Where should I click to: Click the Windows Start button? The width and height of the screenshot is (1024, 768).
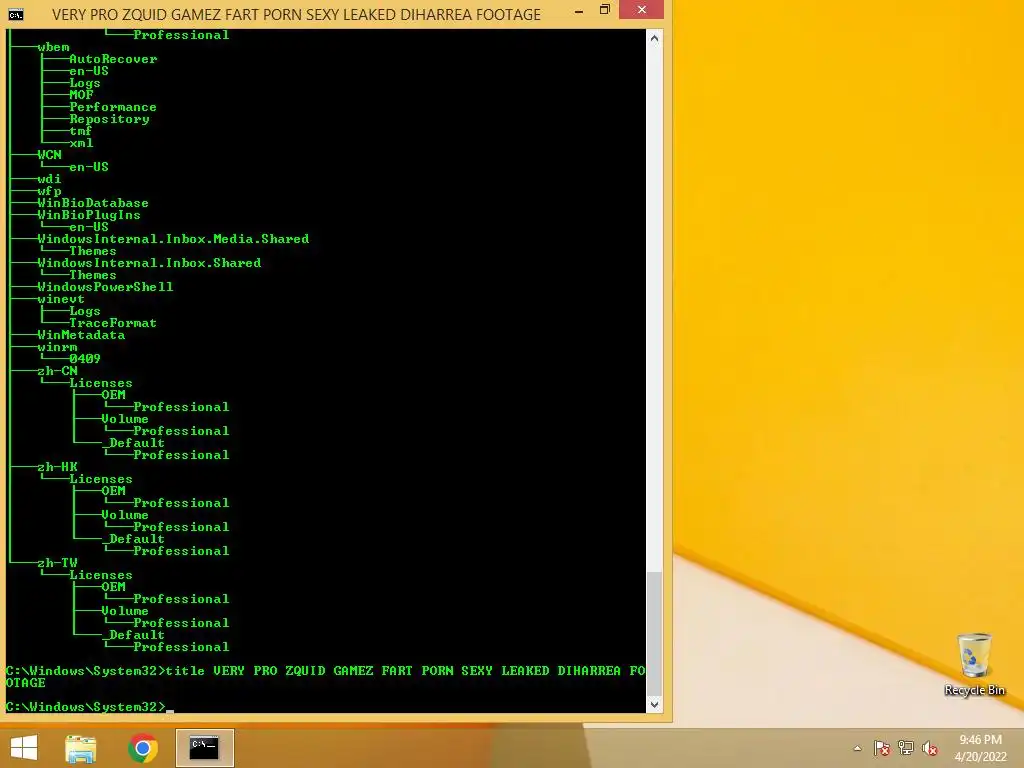[24, 748]
